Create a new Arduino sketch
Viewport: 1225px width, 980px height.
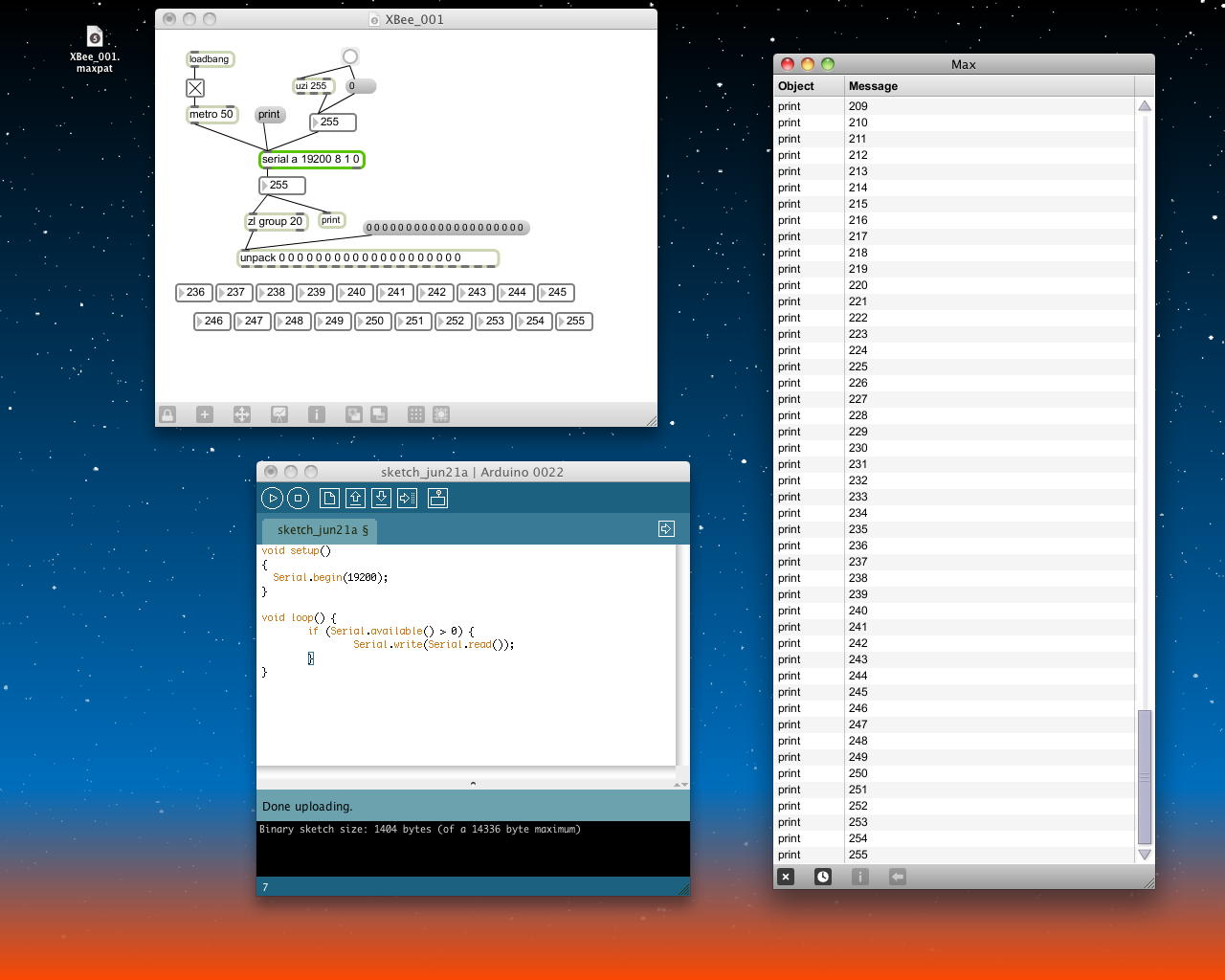click(329, 498)
